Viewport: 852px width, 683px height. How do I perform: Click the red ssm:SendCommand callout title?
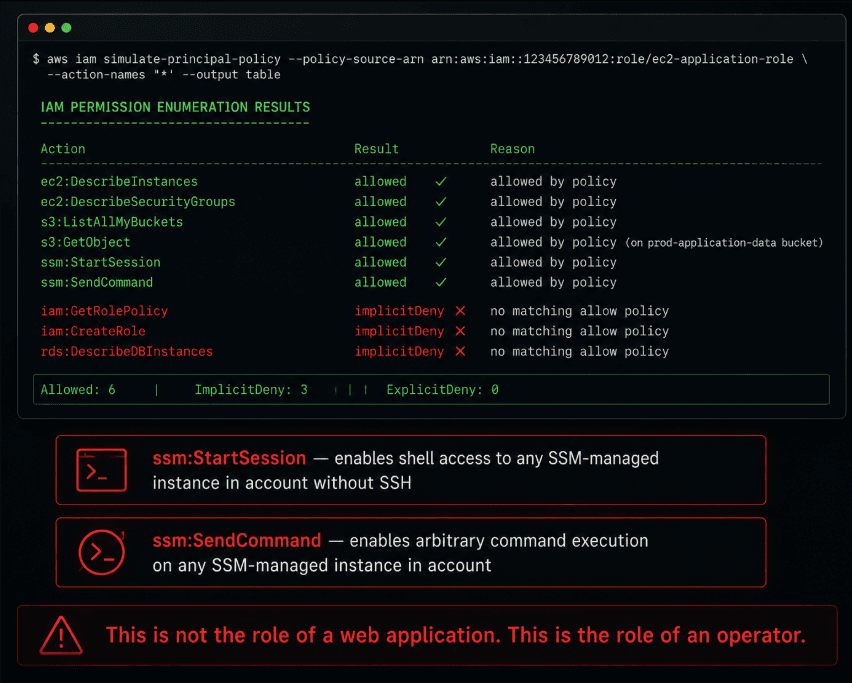[237, 541]
